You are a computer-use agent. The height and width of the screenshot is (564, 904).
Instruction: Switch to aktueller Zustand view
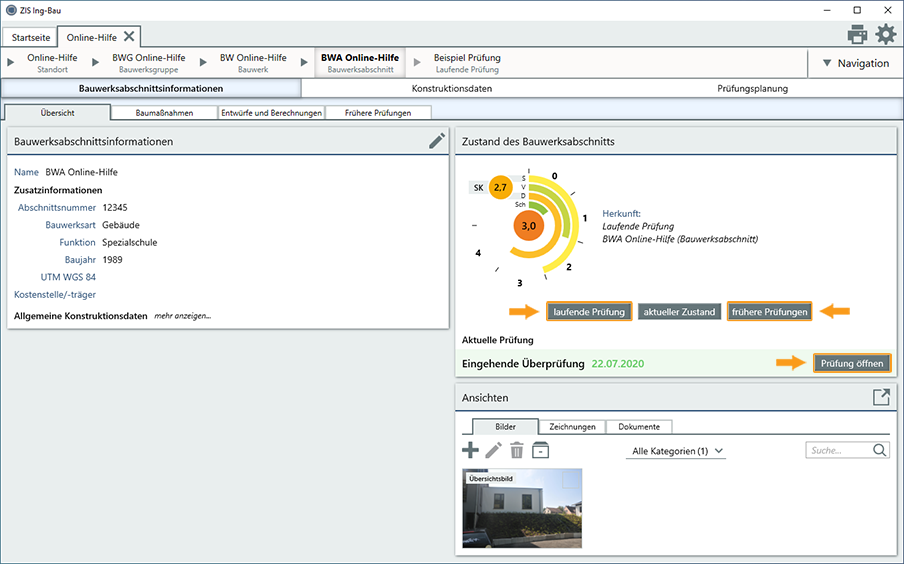pos(679,312)
